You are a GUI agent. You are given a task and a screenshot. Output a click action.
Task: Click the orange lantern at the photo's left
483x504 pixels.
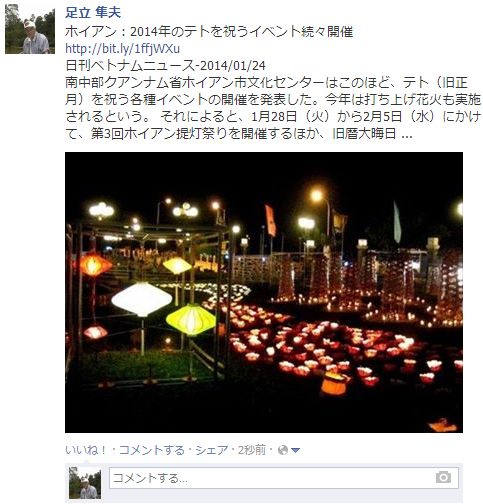click(x=94, y=265)
